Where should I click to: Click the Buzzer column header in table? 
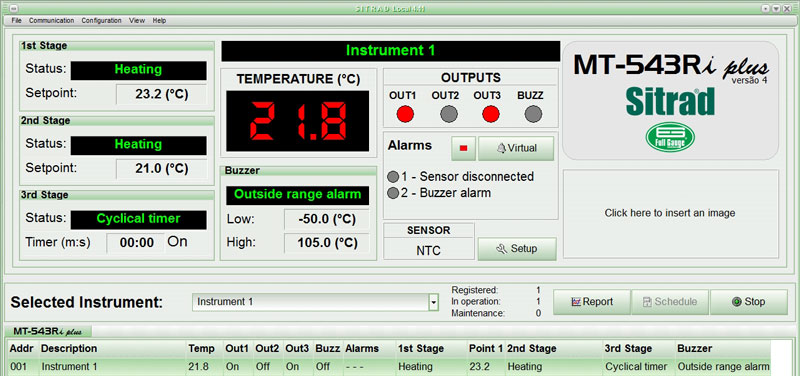click(x=722, y=348)
